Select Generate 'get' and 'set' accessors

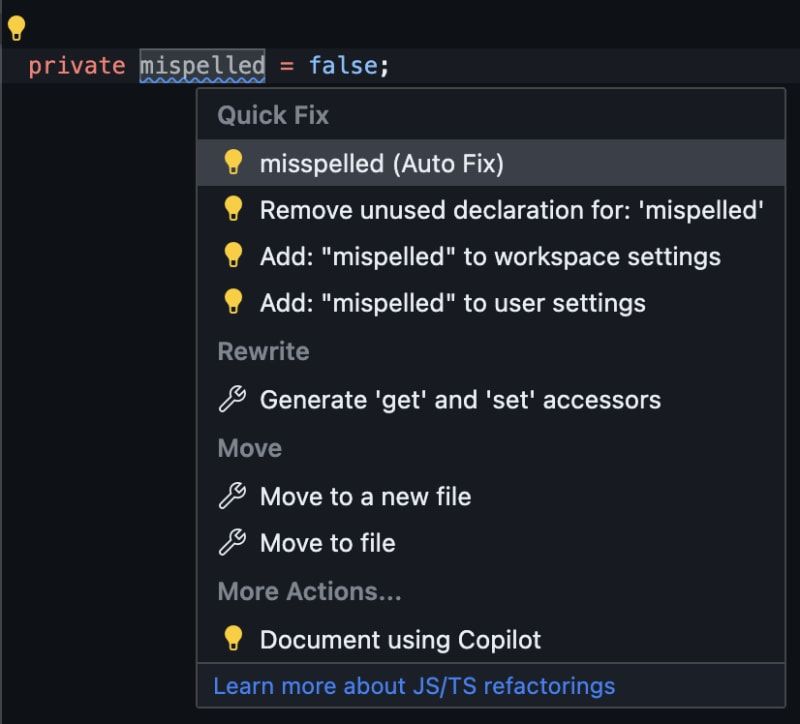pyautogui.click(x=491, y=400)
